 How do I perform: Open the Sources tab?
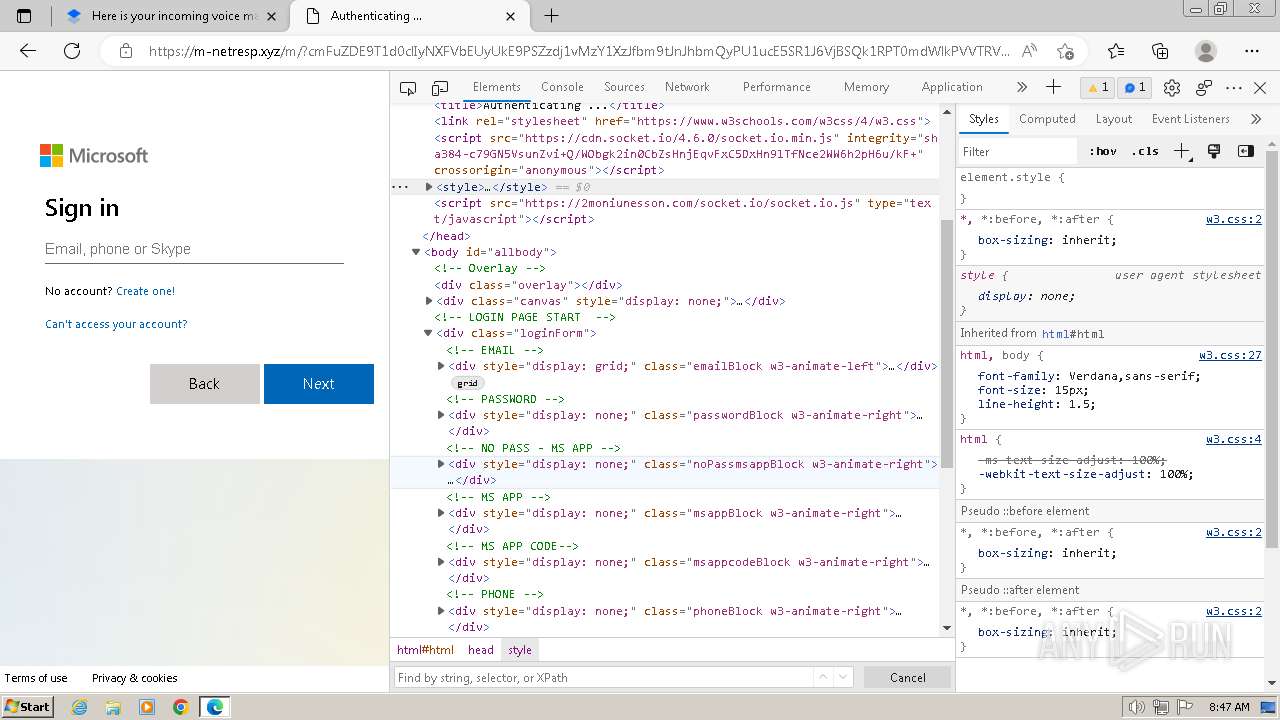pyautogui.click(x=624, y=87)
